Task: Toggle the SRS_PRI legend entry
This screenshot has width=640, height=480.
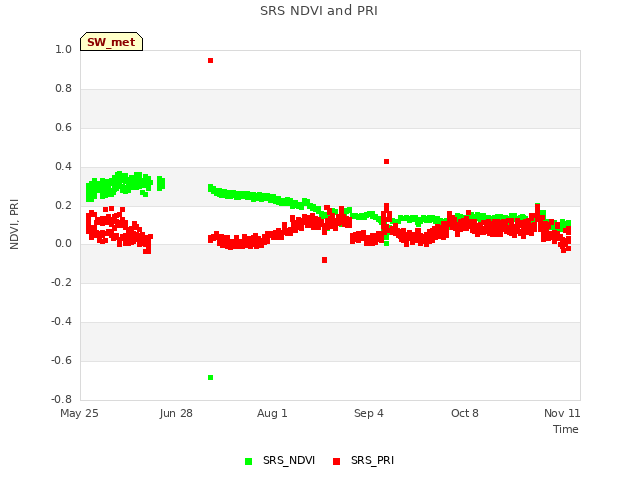Action: click(364, 460)
